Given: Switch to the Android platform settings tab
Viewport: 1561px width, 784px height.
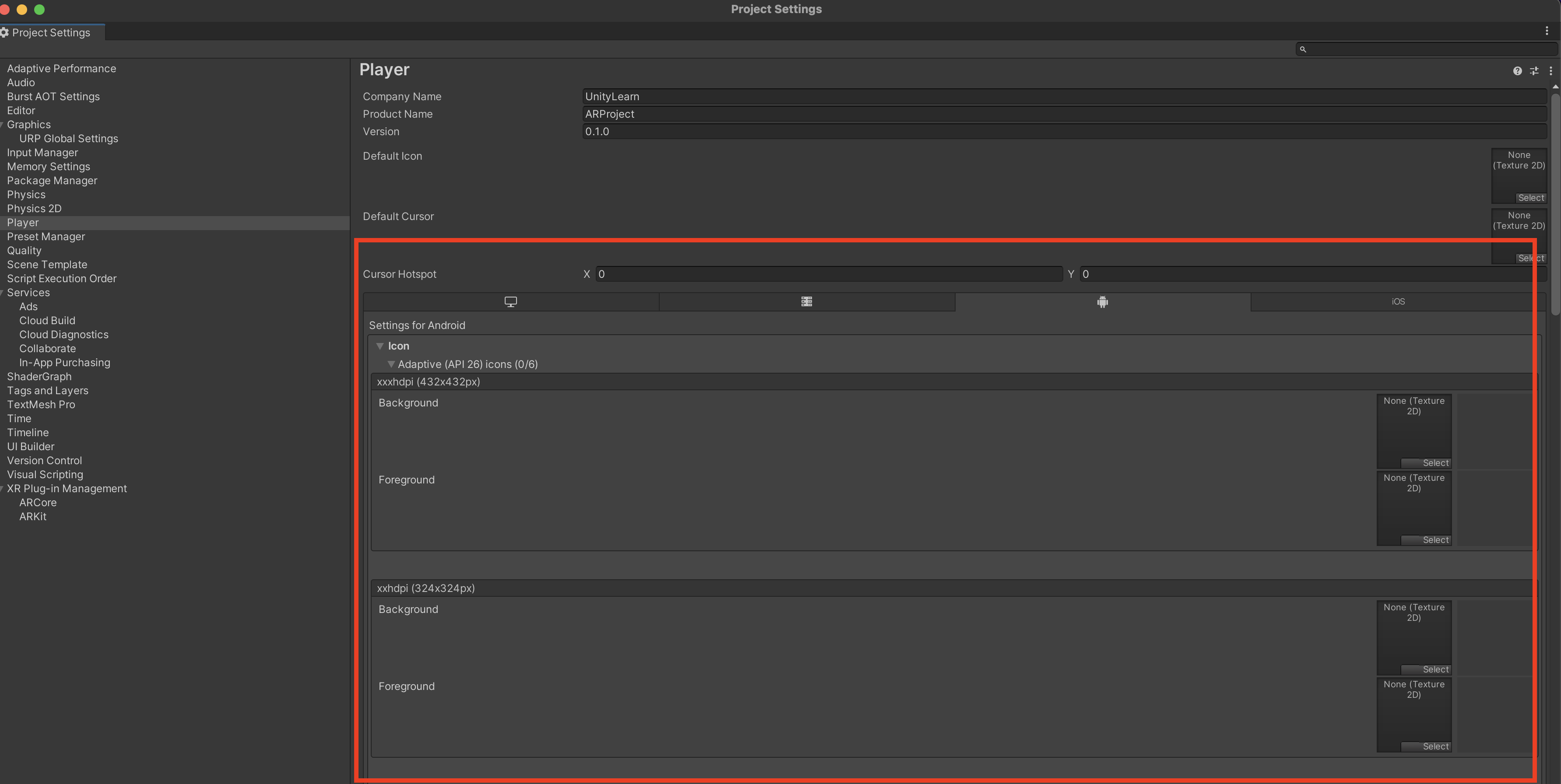Looking at the screenshot, I should [x=1102, y=301].
